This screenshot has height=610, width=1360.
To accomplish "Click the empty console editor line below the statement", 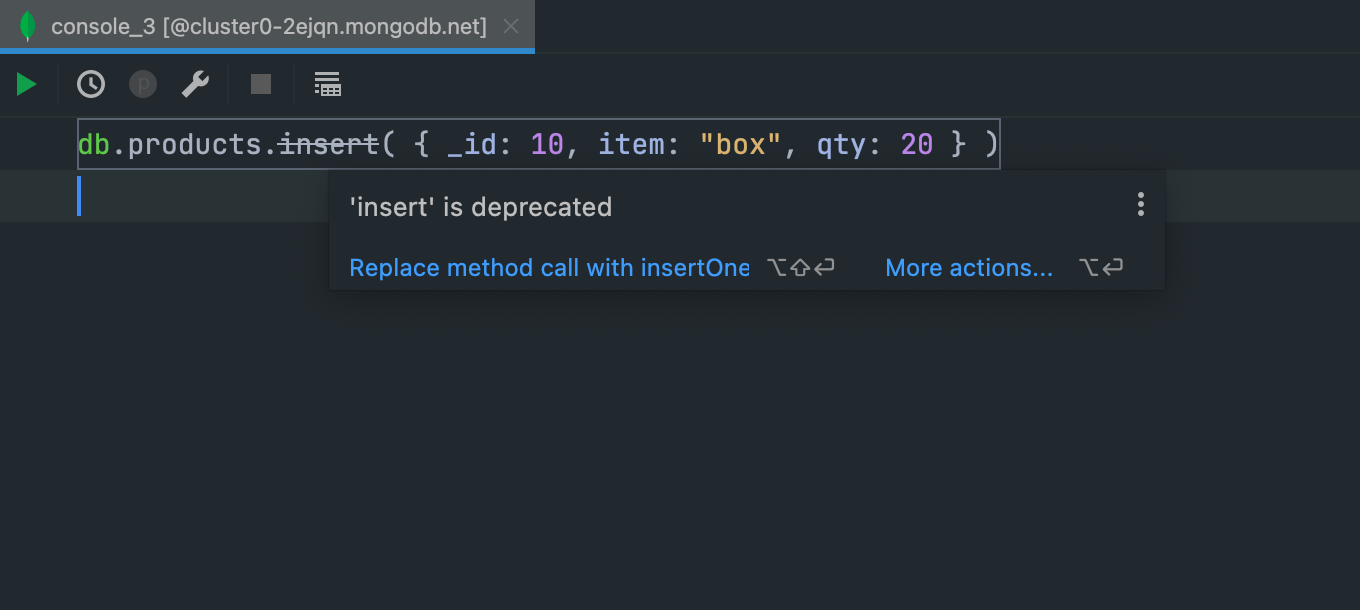I will (200, 196).
